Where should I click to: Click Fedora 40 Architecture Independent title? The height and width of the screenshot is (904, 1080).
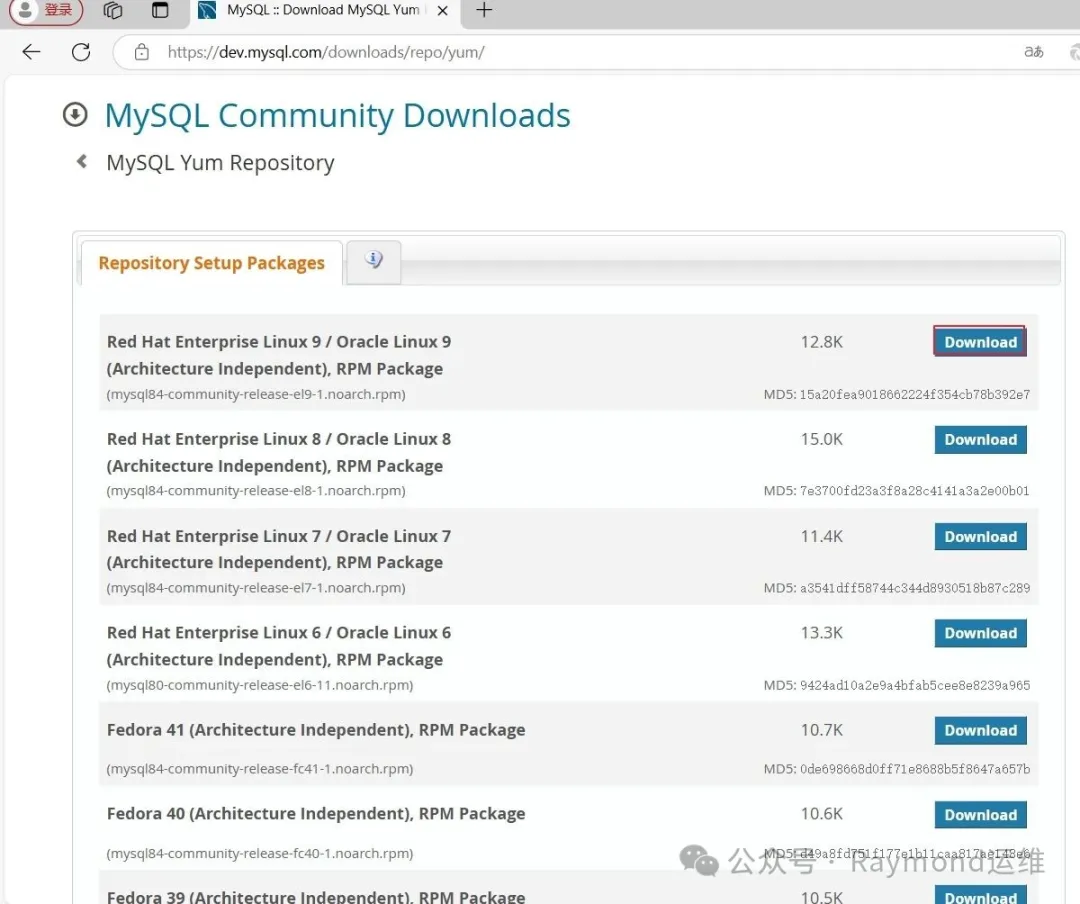tap(316, 814)
